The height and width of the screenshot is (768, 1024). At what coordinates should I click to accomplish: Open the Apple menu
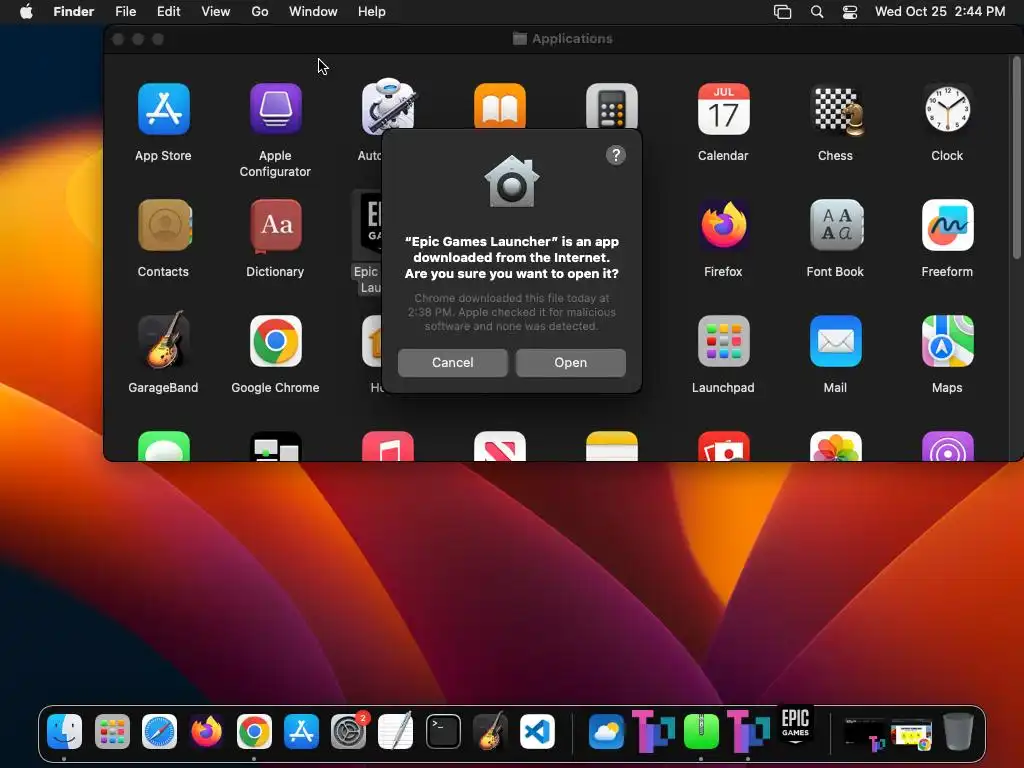point(26,12)
